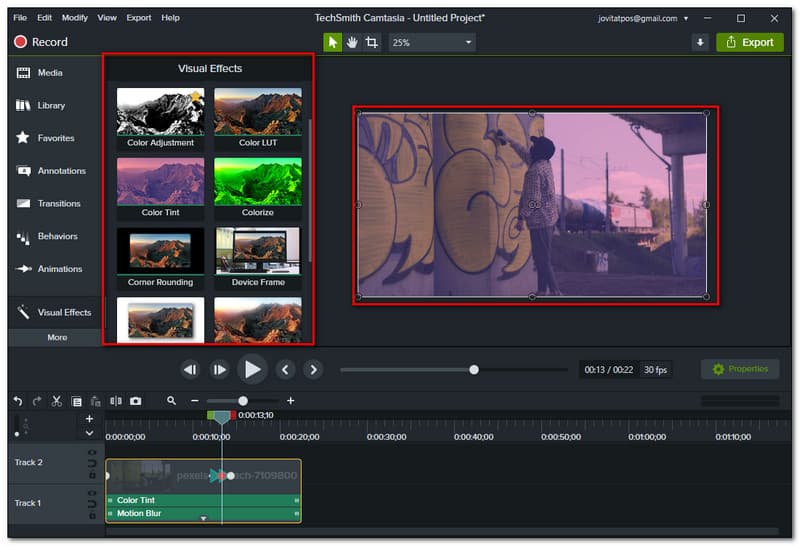800x546 pixels.
Task: Toggle the magnet icon on Track 2
Action: point(92,464)
